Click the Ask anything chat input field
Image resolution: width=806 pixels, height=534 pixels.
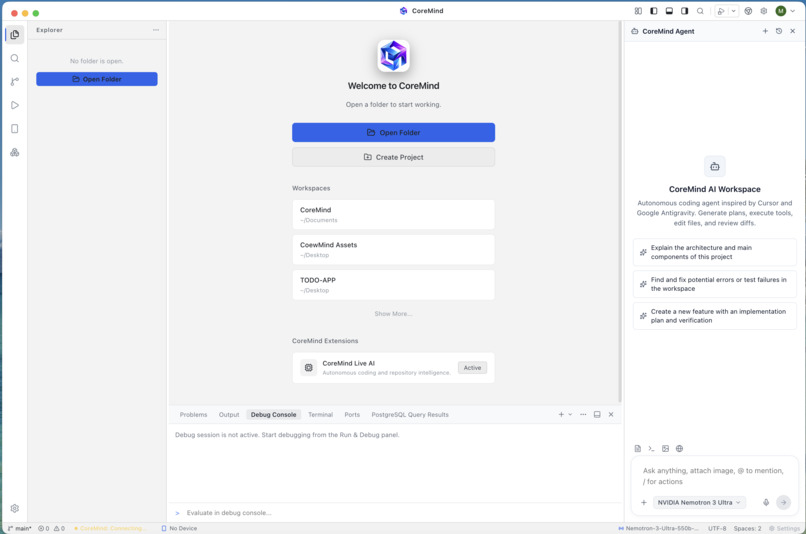[x=714, y=476]
